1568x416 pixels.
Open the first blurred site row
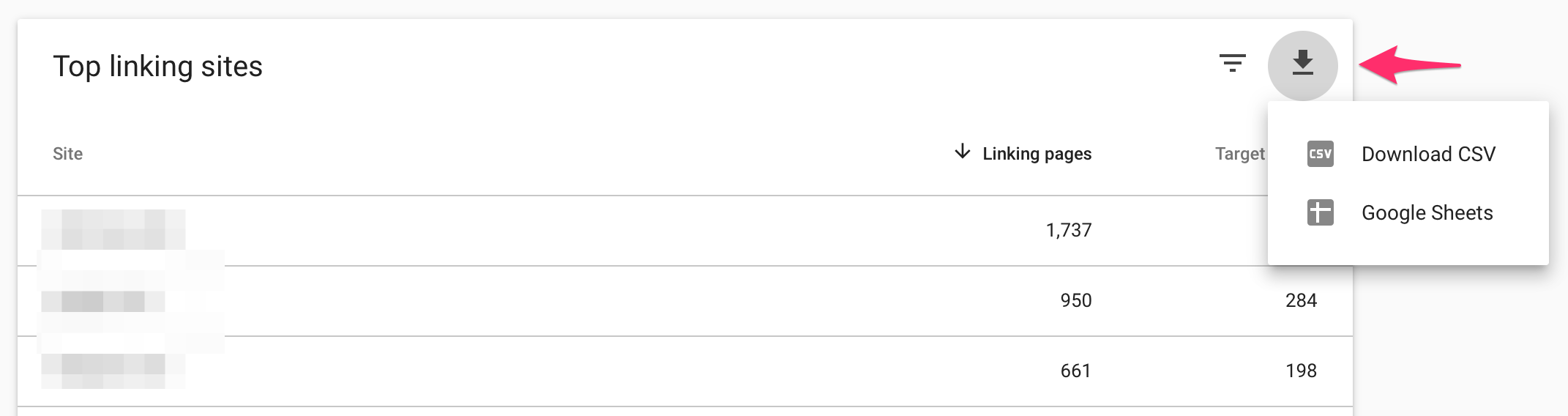click(x=113, y=230)
